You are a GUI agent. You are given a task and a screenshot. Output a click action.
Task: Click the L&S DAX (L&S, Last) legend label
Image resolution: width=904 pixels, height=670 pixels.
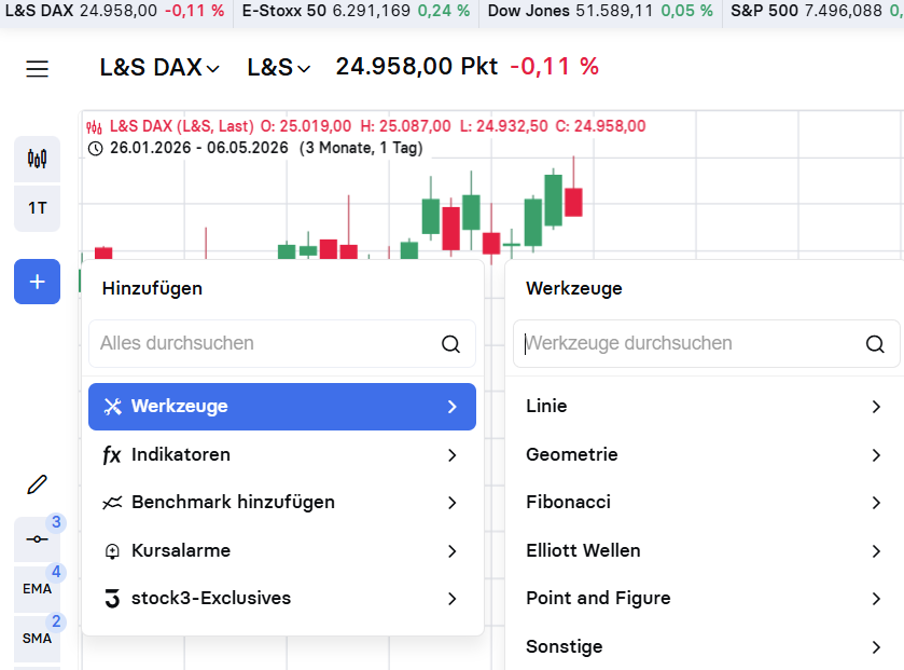click(x=182, y=126)
